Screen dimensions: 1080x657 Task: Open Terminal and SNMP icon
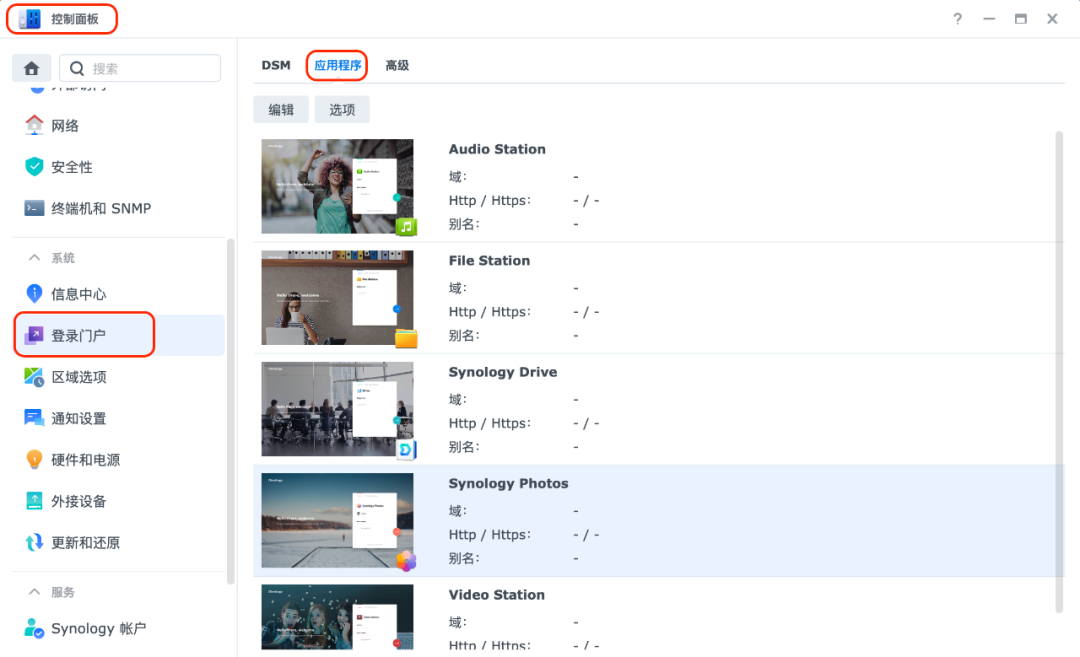(35, 208)
